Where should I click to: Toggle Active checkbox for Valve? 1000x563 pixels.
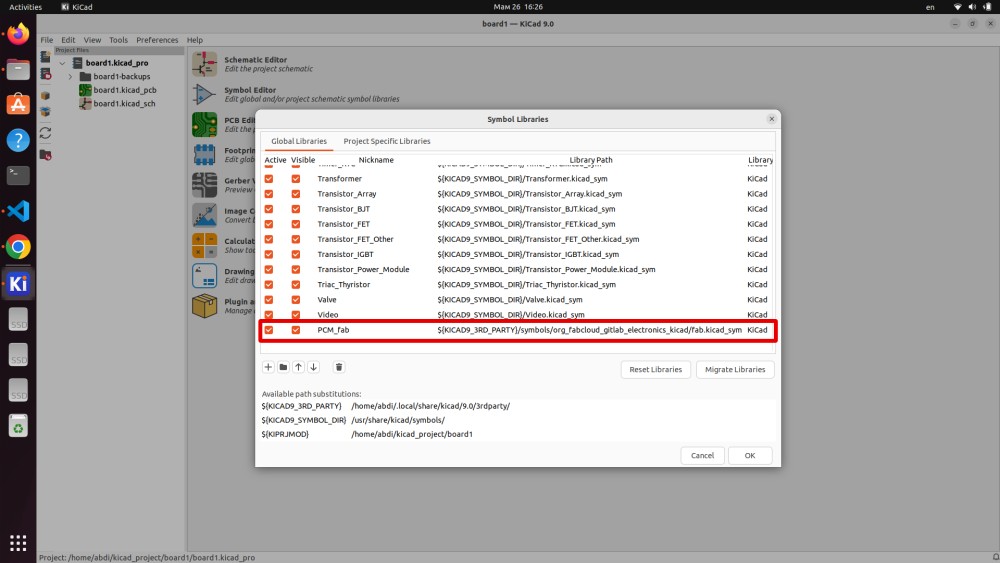pyautogui.click(x=269, y=300)
